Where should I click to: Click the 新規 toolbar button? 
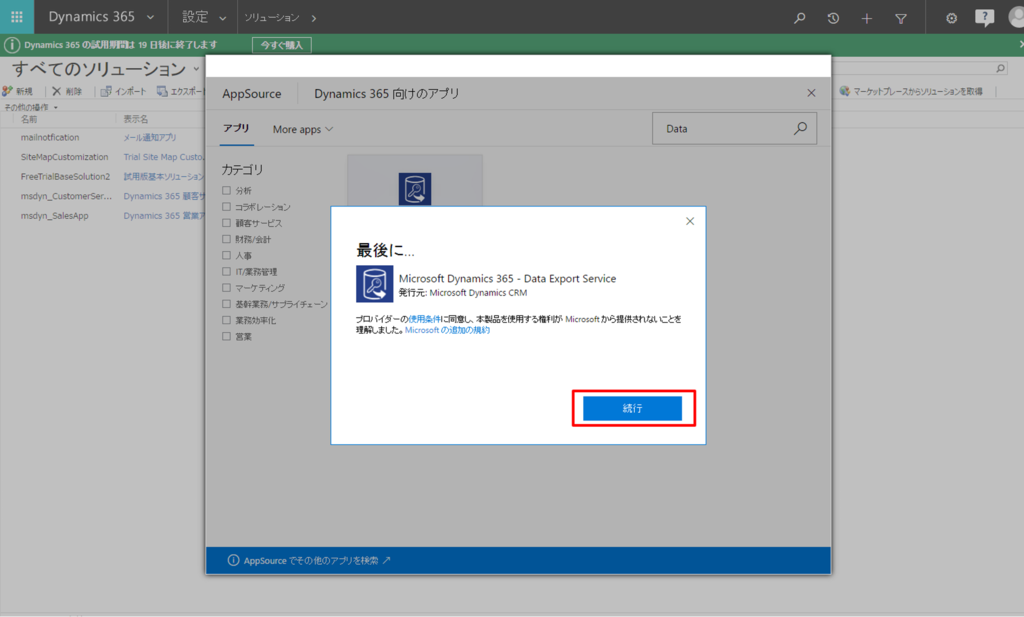tap(18, 91)
